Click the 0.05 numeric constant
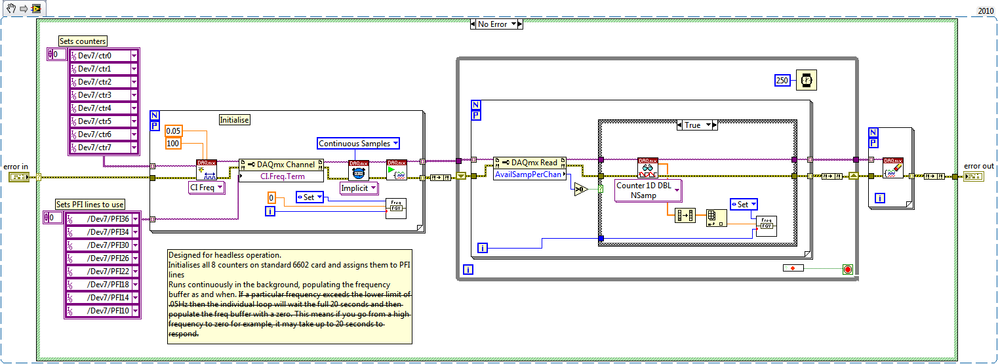The height and width of the screenshot is (364, 998). point(174,130)
